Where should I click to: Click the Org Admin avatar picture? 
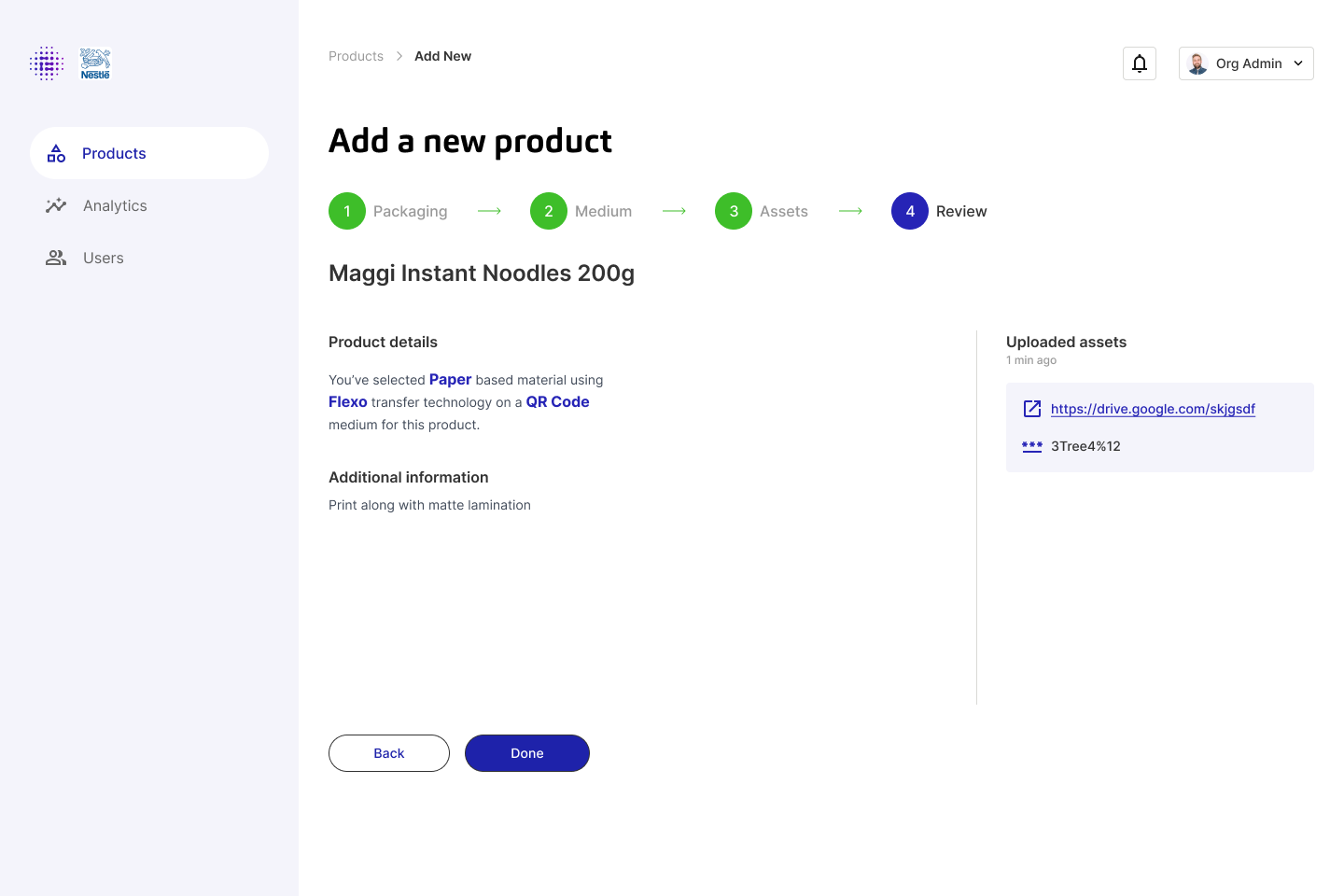[x=1197, y=63]
